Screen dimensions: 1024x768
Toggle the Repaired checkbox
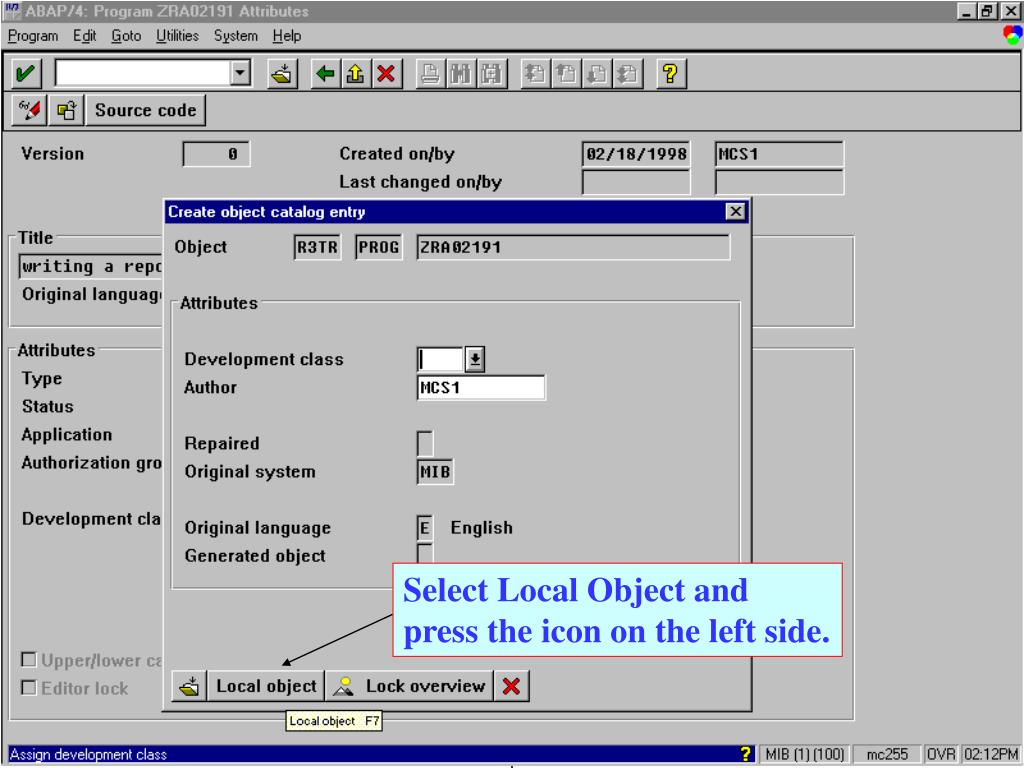pyautogui.click(x=424, y=443)
